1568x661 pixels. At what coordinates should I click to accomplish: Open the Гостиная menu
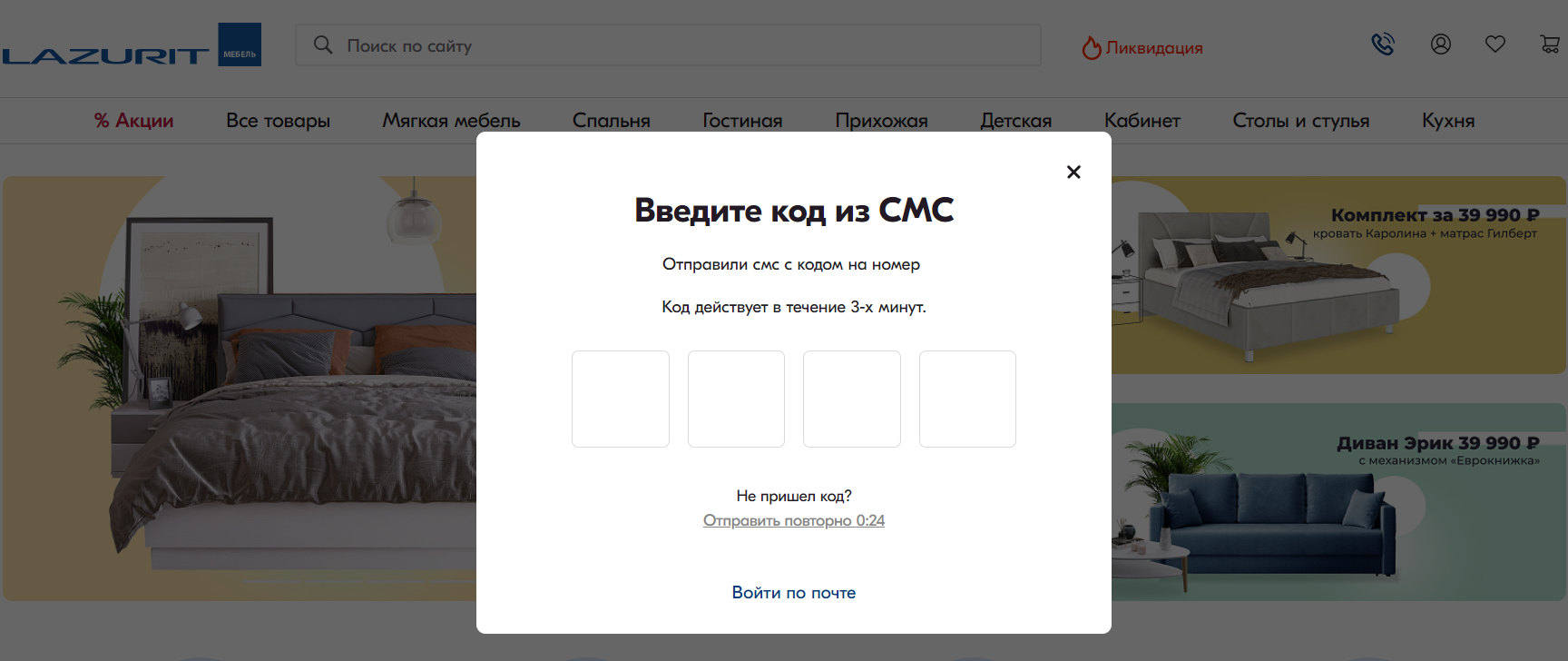[x=742, y=121]
